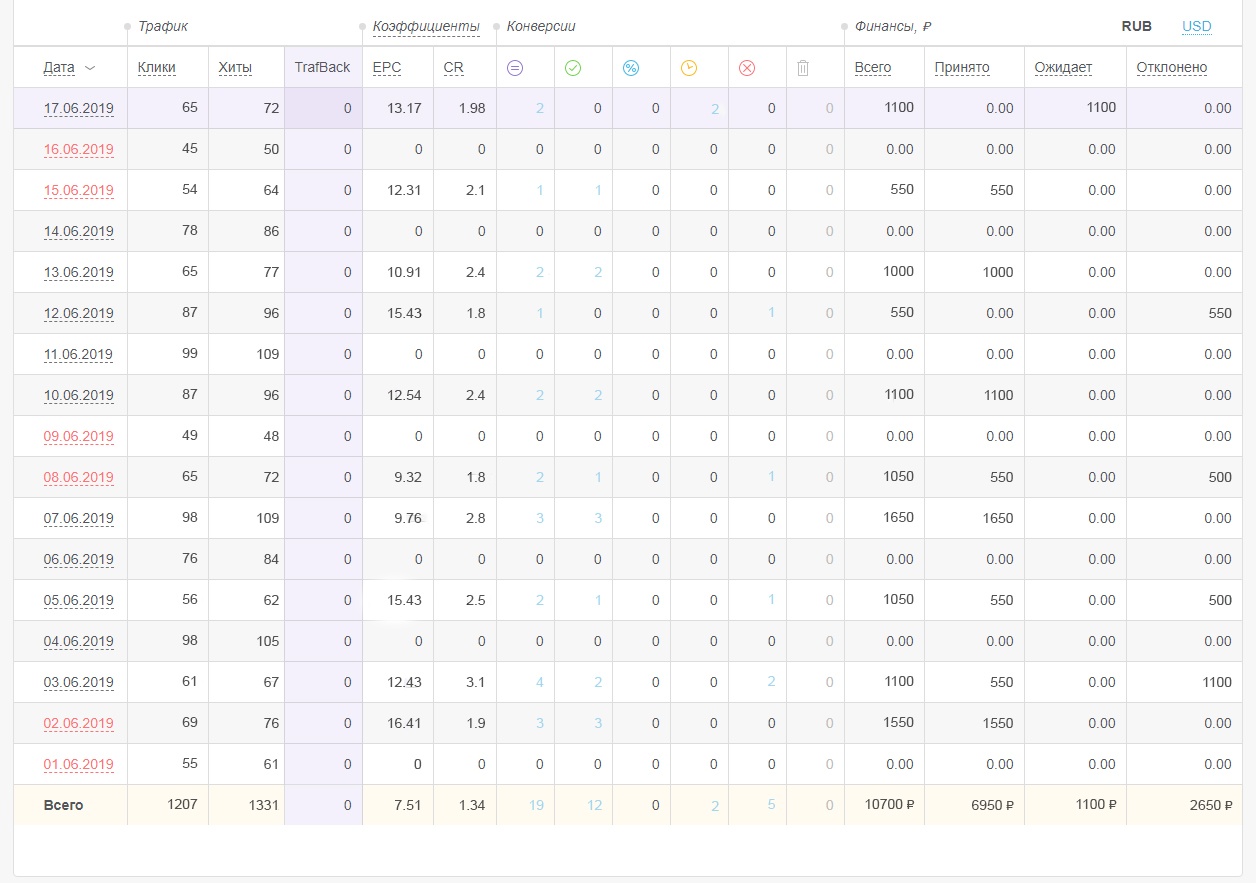The width and height of the screenshot is (1256, 883).
Task: Sort table by EPC column
Action: (386, 68)
